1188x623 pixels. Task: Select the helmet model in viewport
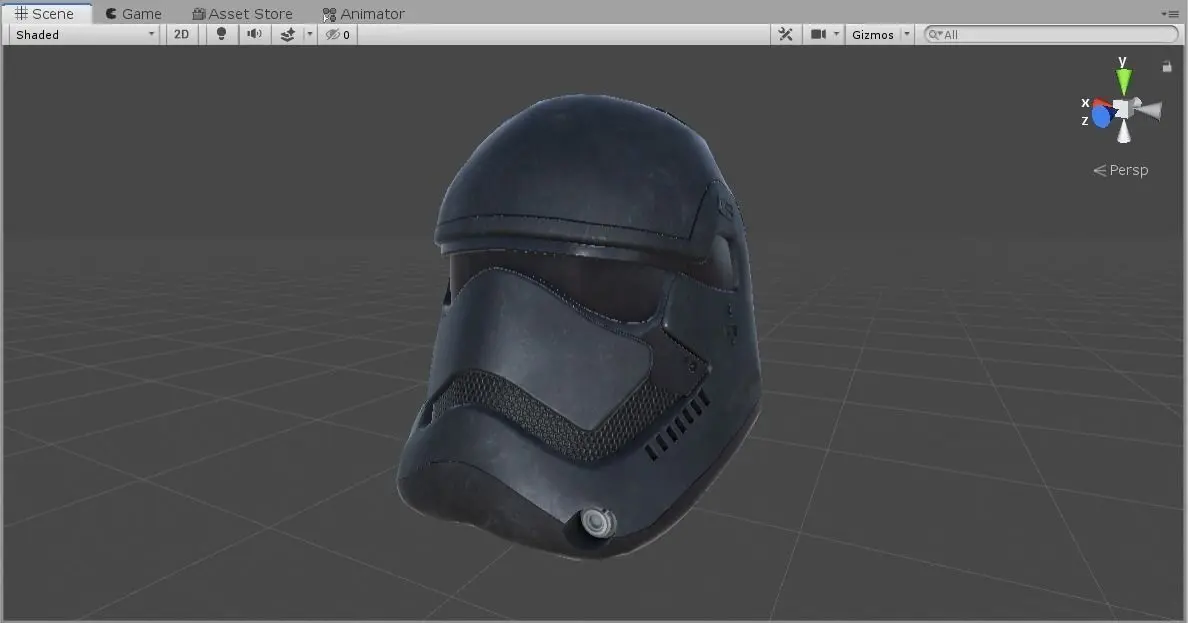pyautogui.click(x=580, y=326)
